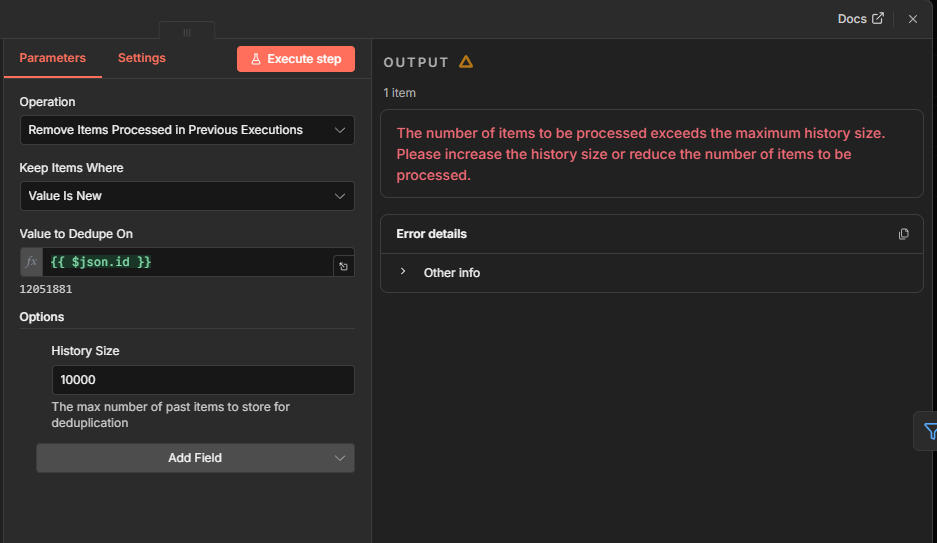Open the filter icon at right edge

click(x=929, y=431)
